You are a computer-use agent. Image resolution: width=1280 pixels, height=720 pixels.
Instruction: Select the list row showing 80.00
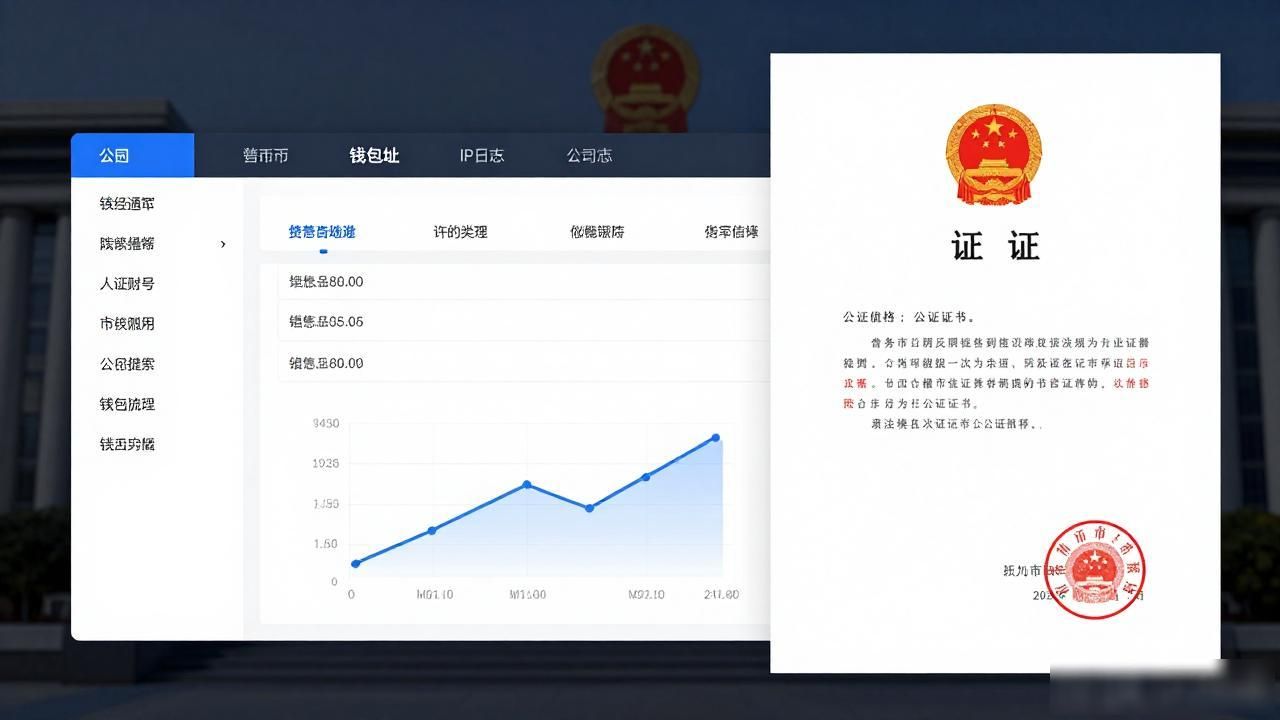523,282
